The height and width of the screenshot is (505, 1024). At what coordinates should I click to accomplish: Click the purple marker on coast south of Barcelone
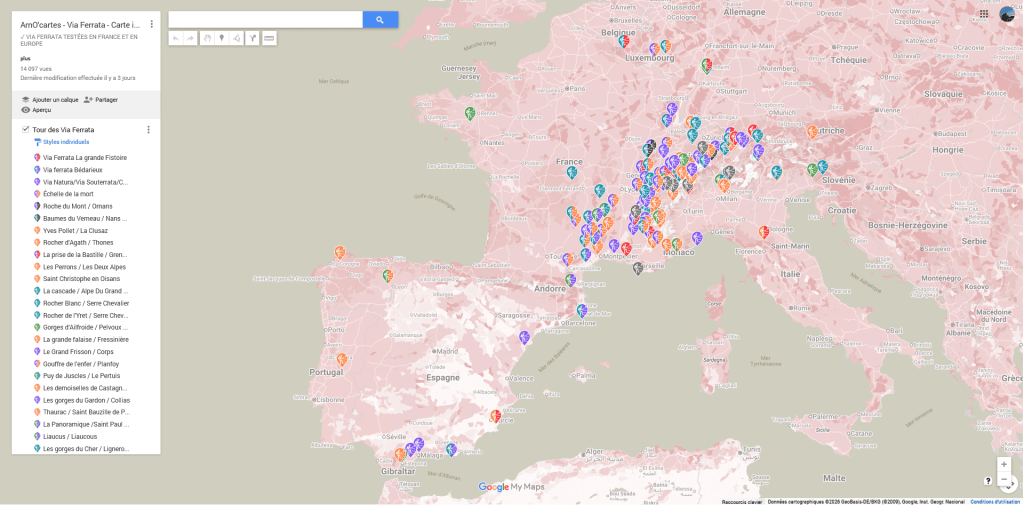[524, 337]
